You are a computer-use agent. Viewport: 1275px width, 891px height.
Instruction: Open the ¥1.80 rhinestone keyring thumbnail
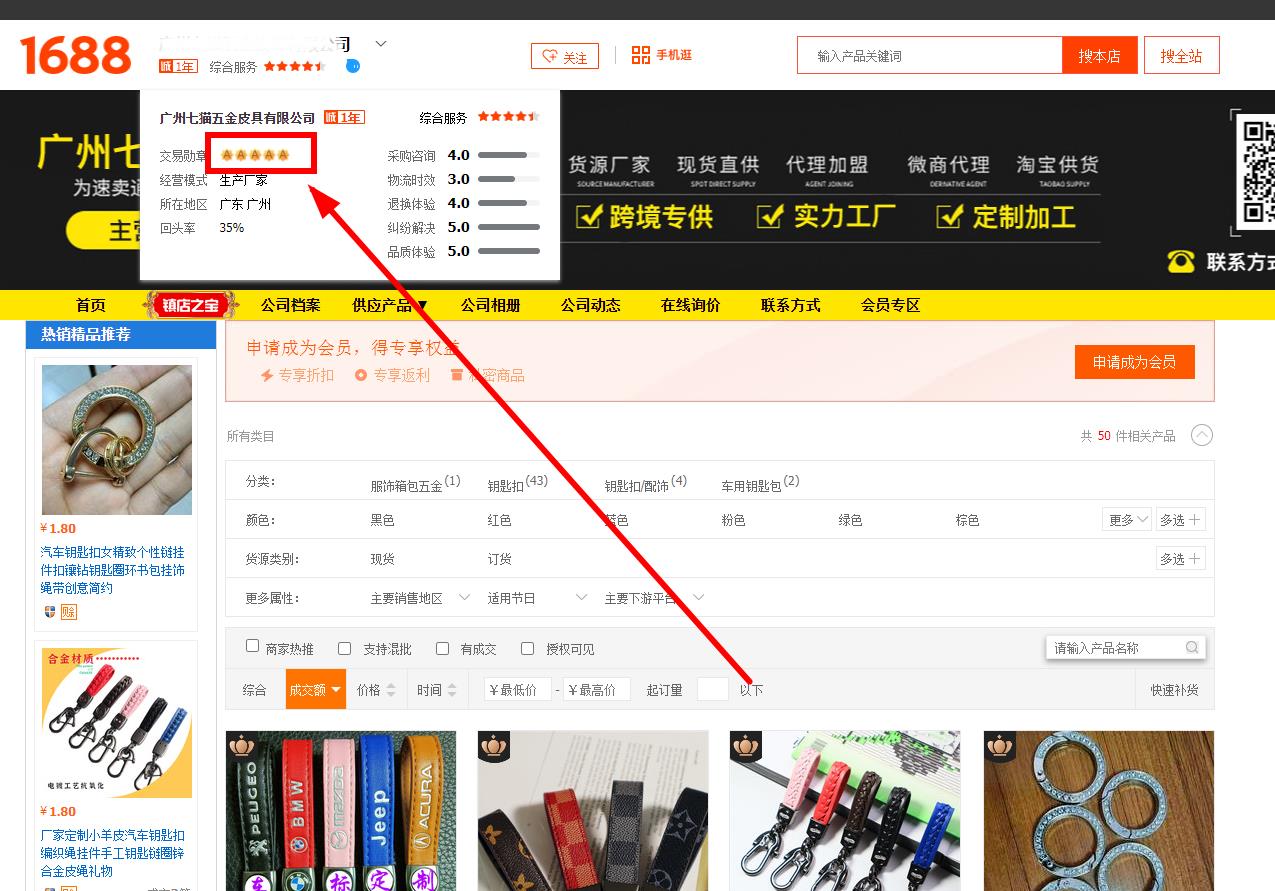pyautogui.click(x=117, y=439)
